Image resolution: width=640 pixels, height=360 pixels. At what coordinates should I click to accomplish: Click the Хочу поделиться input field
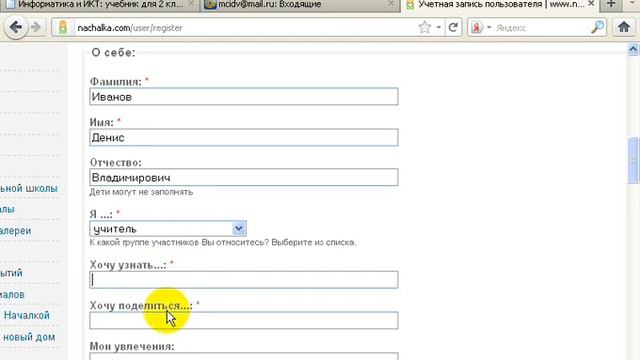(x=244, y=320)
